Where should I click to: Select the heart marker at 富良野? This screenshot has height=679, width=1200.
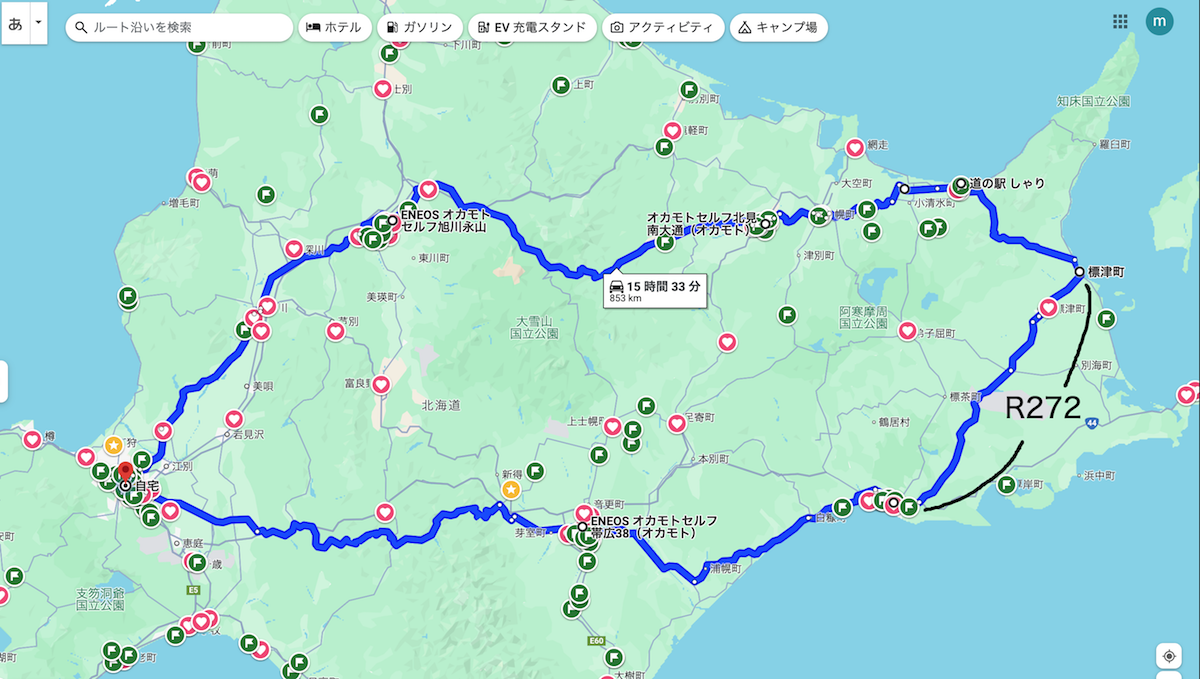tap(381, 384)
